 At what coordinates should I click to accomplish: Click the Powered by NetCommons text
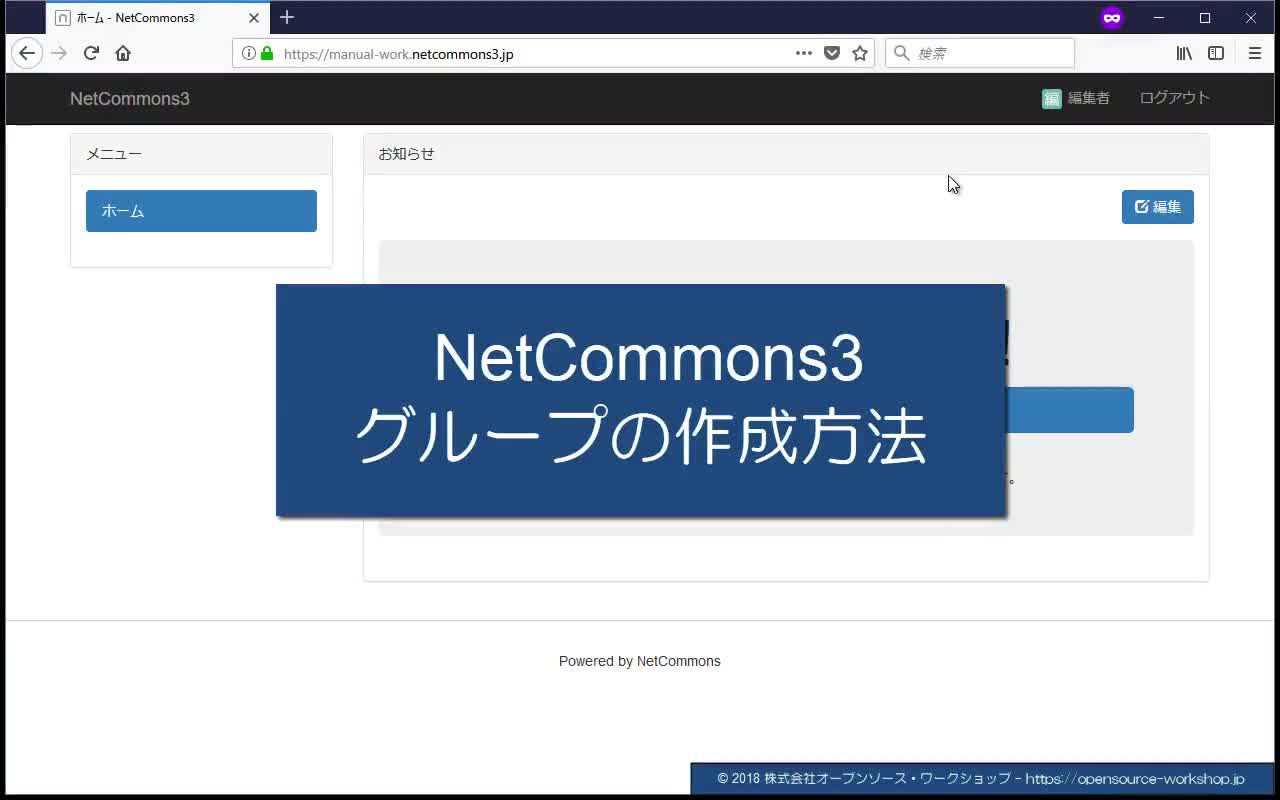pos(640,661)
